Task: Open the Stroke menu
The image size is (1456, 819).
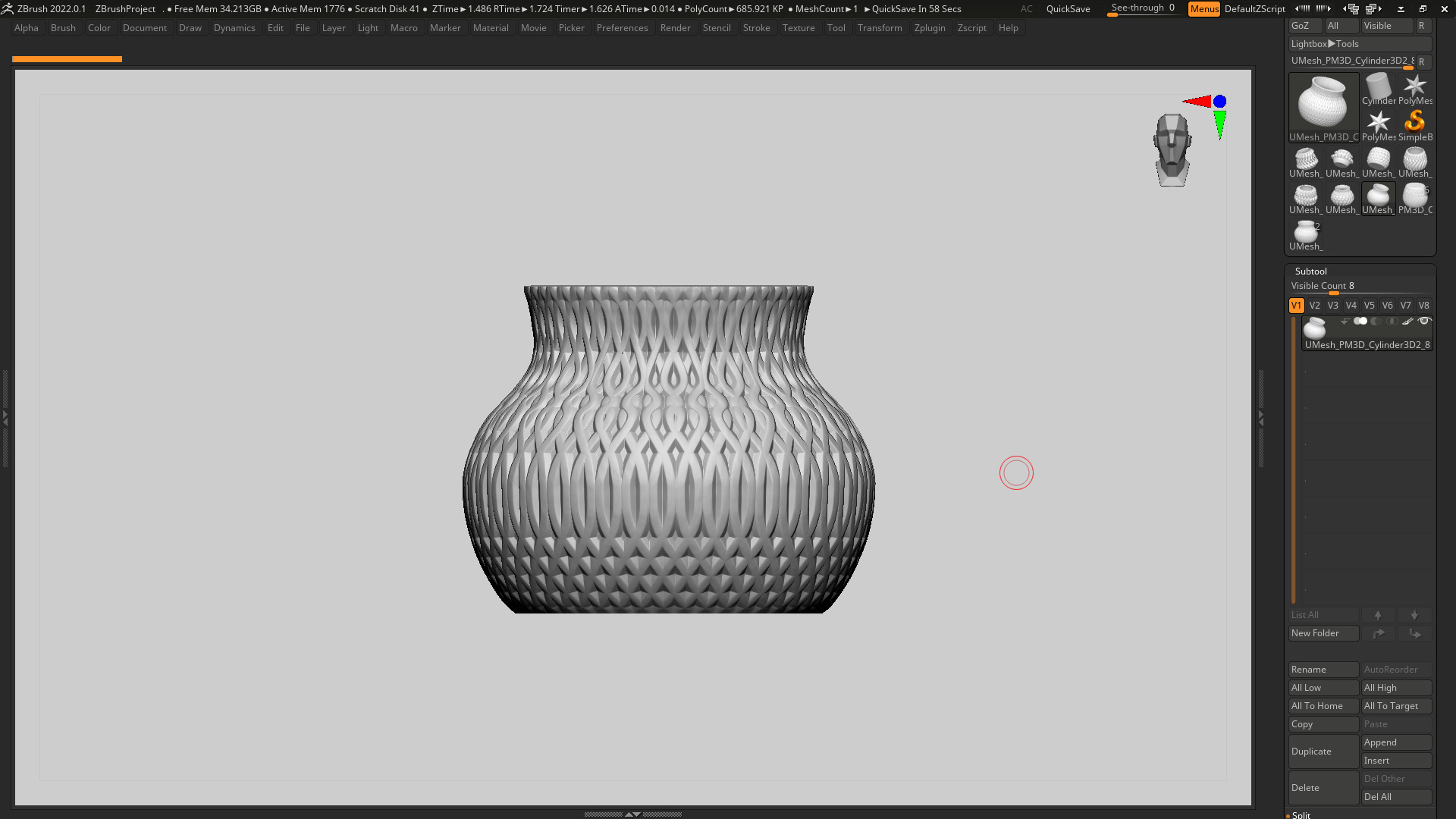Action: [x=756, y=28]
